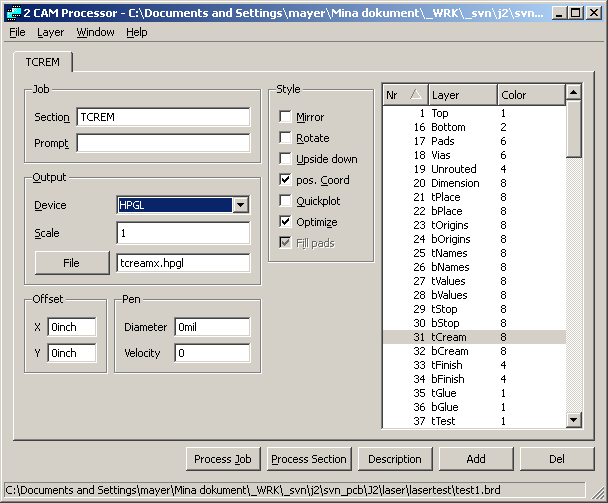Click the Scale input field
608x503 pixels.
pyautogui.click(x=183, y=233)
